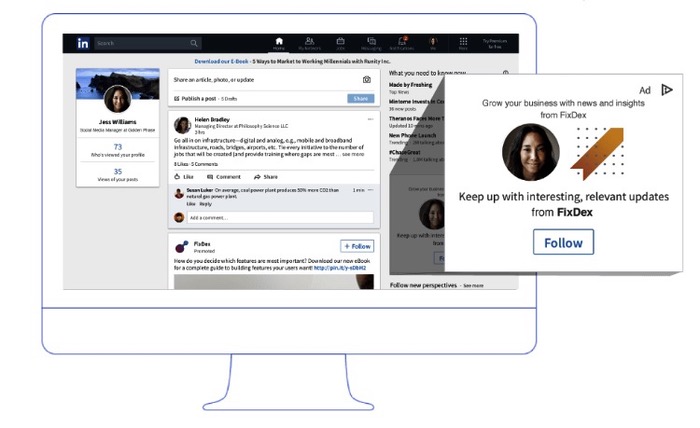Click 'Share an article, photo, or update' box

point(266,80)
